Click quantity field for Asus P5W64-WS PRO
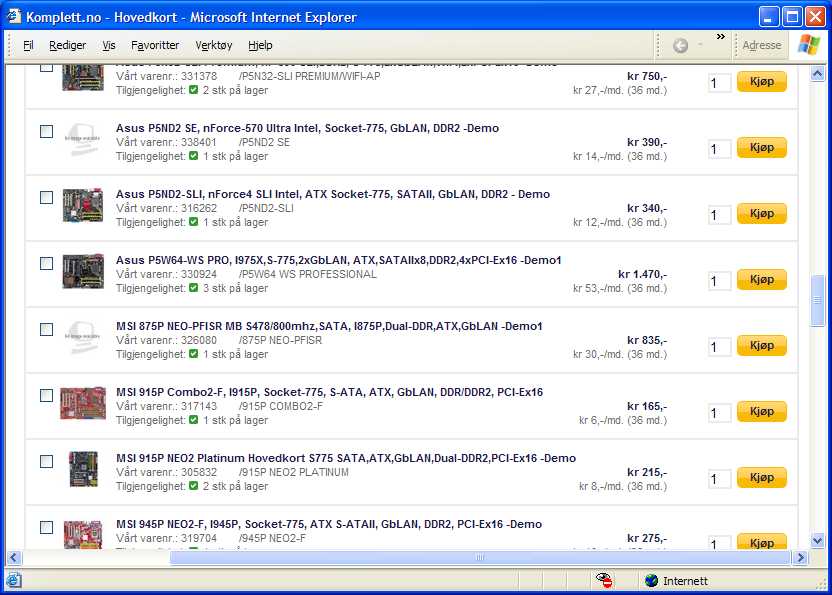 720,281
